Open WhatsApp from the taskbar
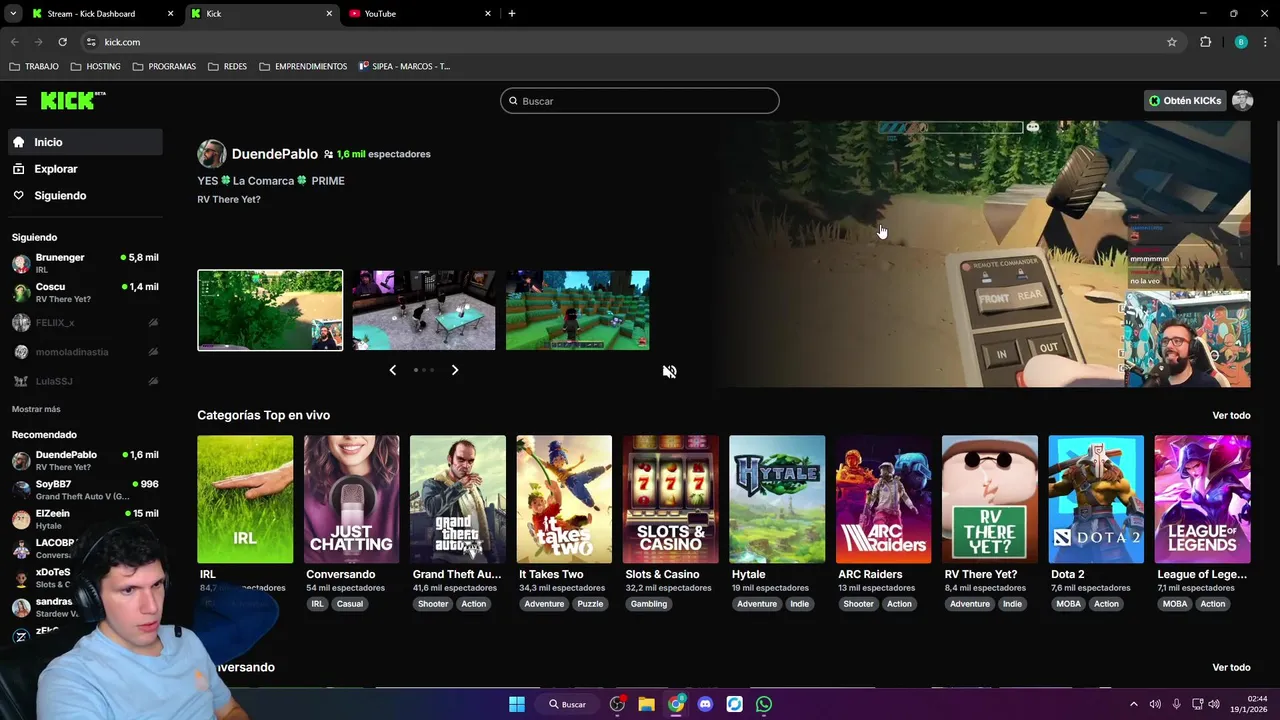This screenshot has width=1280, height=720. 764,704
